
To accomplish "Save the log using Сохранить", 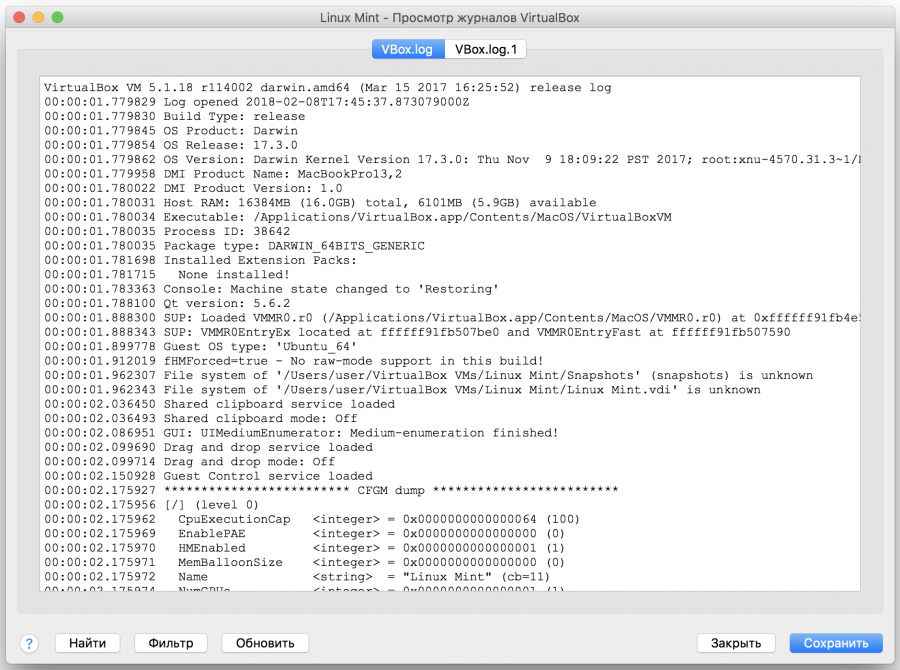I will pyautogui.click(x=836, y=643).
